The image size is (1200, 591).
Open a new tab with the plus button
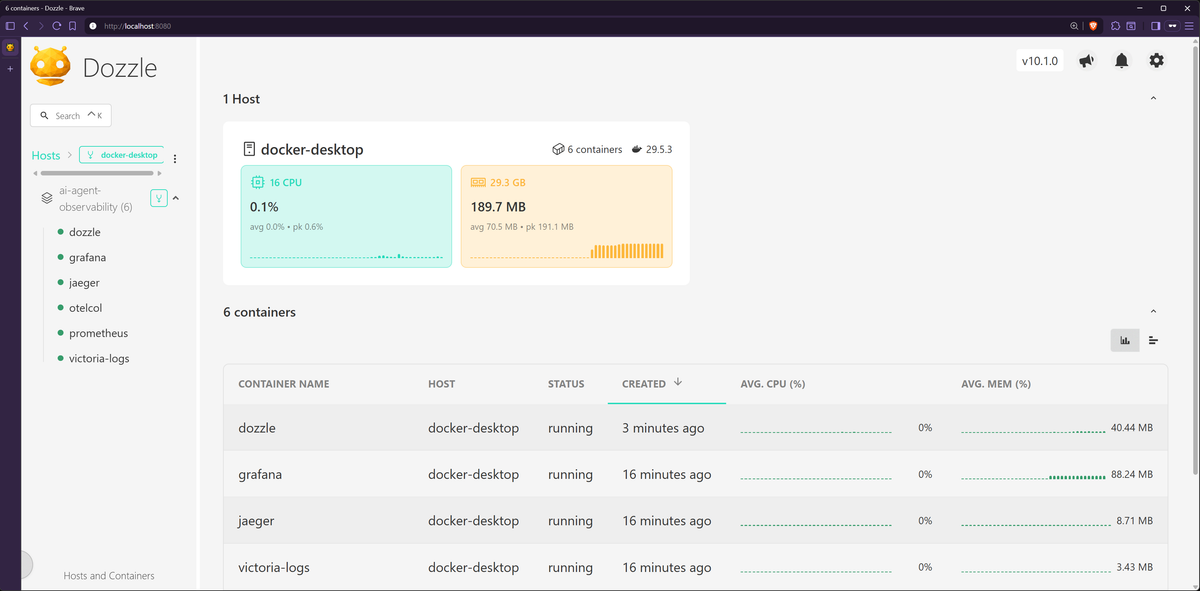11,69
